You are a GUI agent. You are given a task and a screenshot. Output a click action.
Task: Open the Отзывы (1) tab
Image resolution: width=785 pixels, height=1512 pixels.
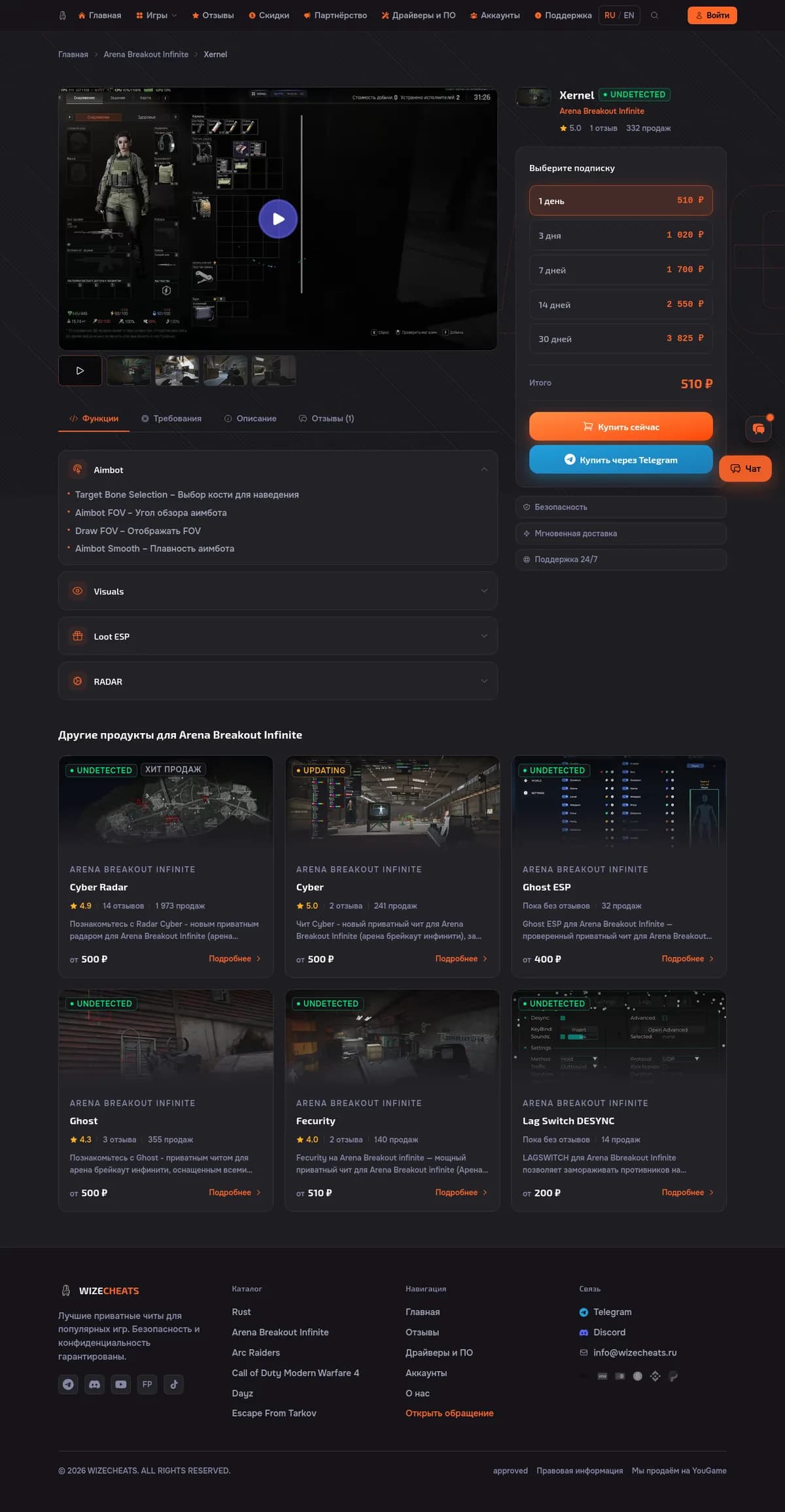(x=326, y=418)
